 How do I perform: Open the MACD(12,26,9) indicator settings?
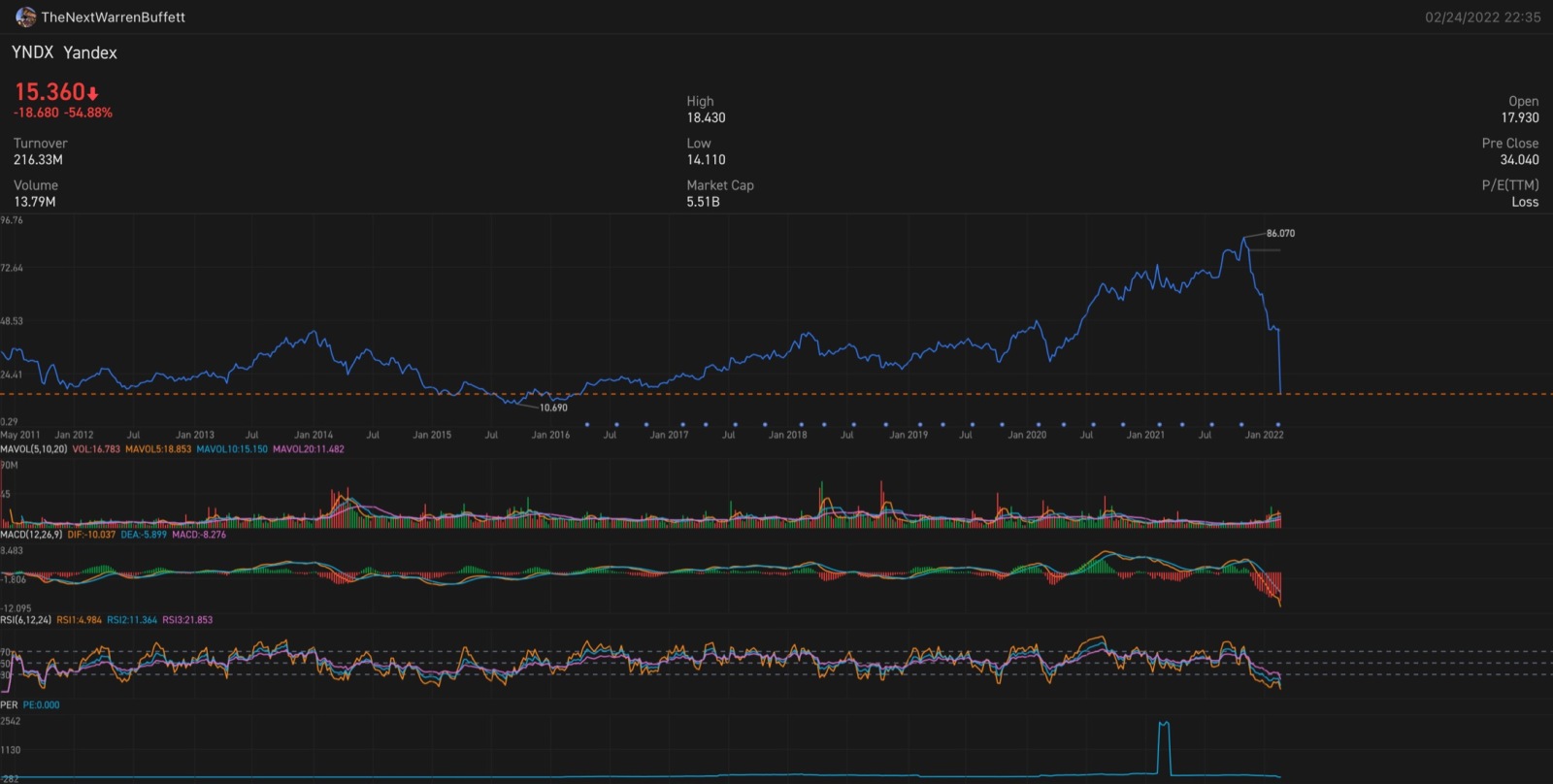(x=31, y=535)
